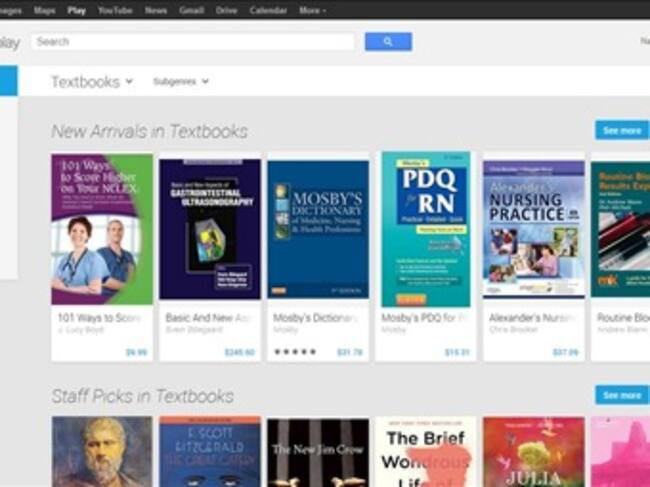Focus the Search text field
Screen dimensions: 650x487
(193, 41)
